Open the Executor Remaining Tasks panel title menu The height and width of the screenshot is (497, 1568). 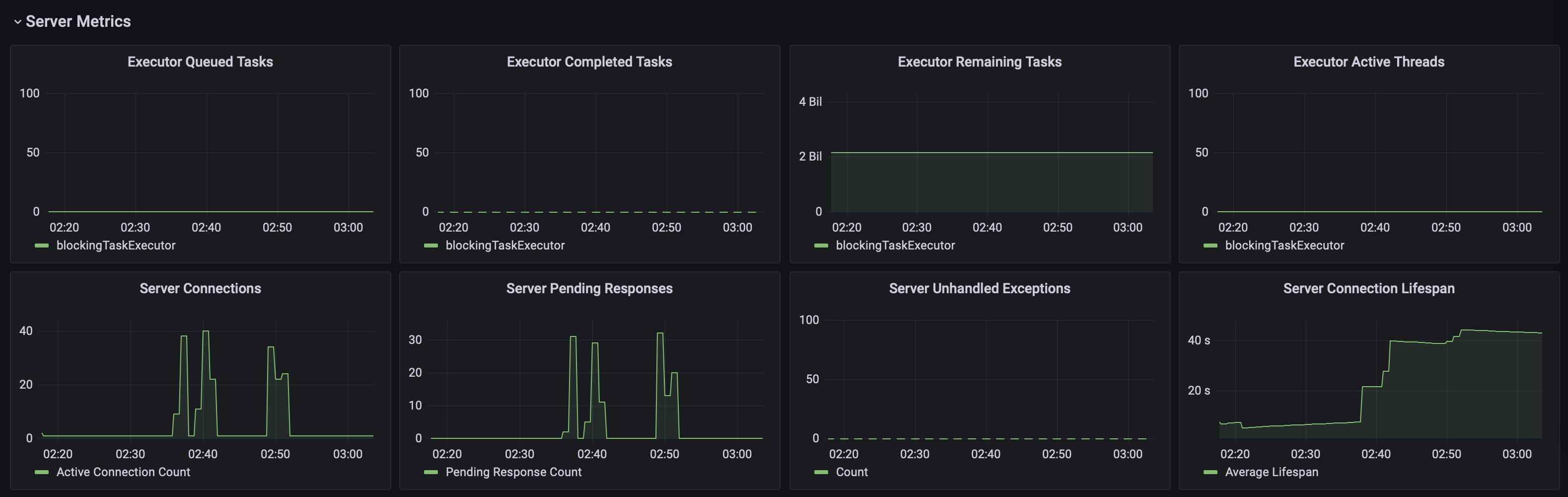[x=979, y=62]
